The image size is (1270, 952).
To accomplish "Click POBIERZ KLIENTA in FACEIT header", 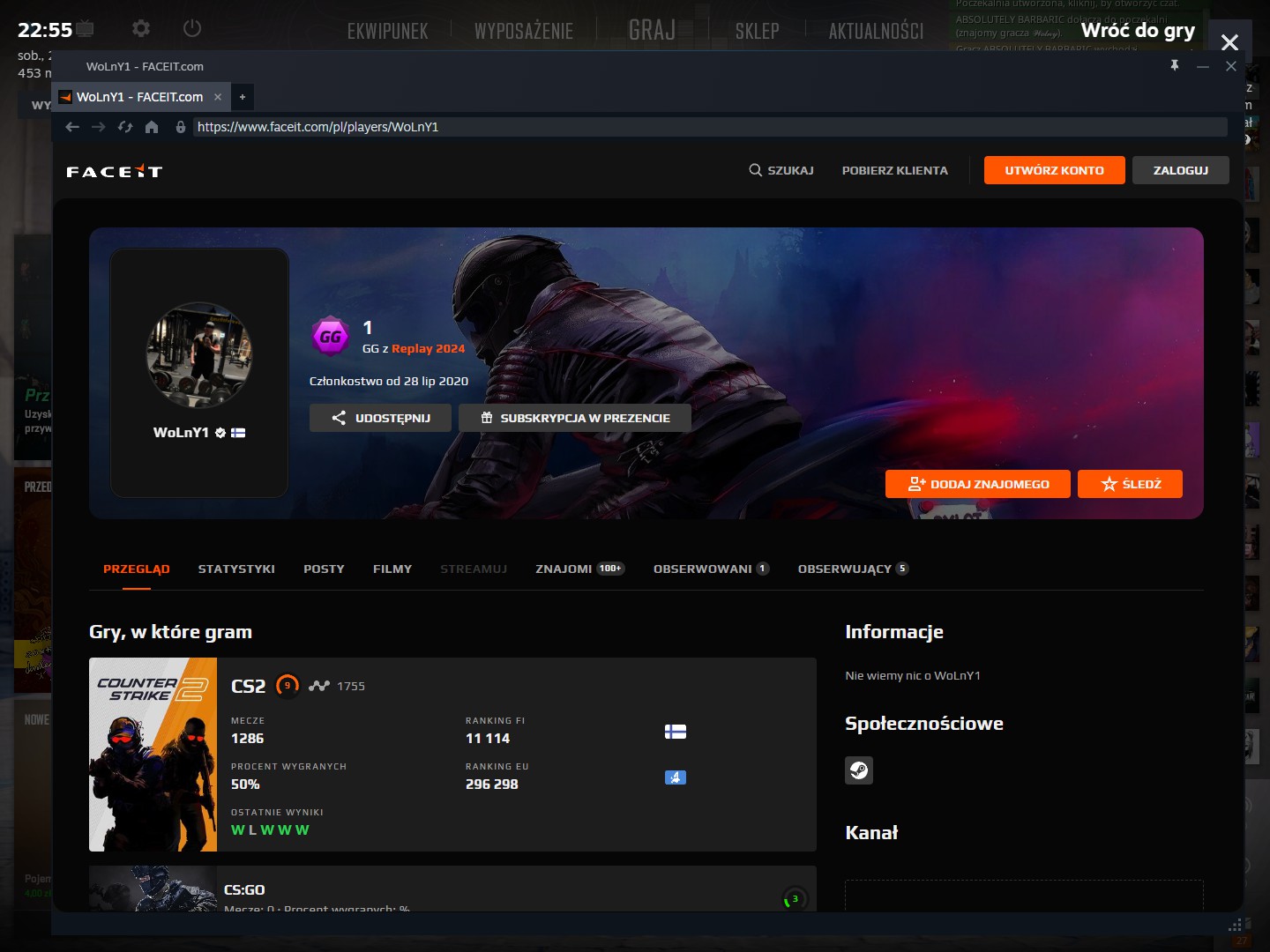I will 895,170.
